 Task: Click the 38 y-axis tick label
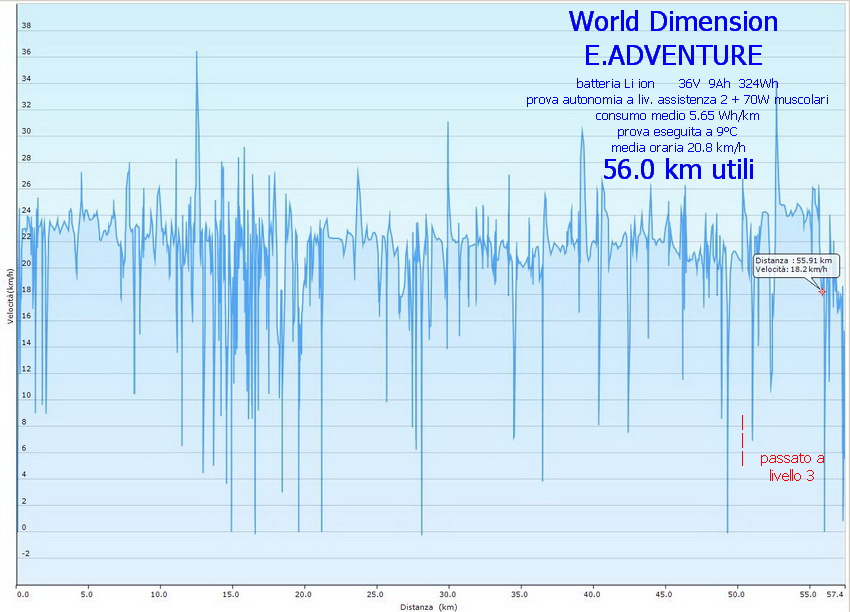[26, 25]
